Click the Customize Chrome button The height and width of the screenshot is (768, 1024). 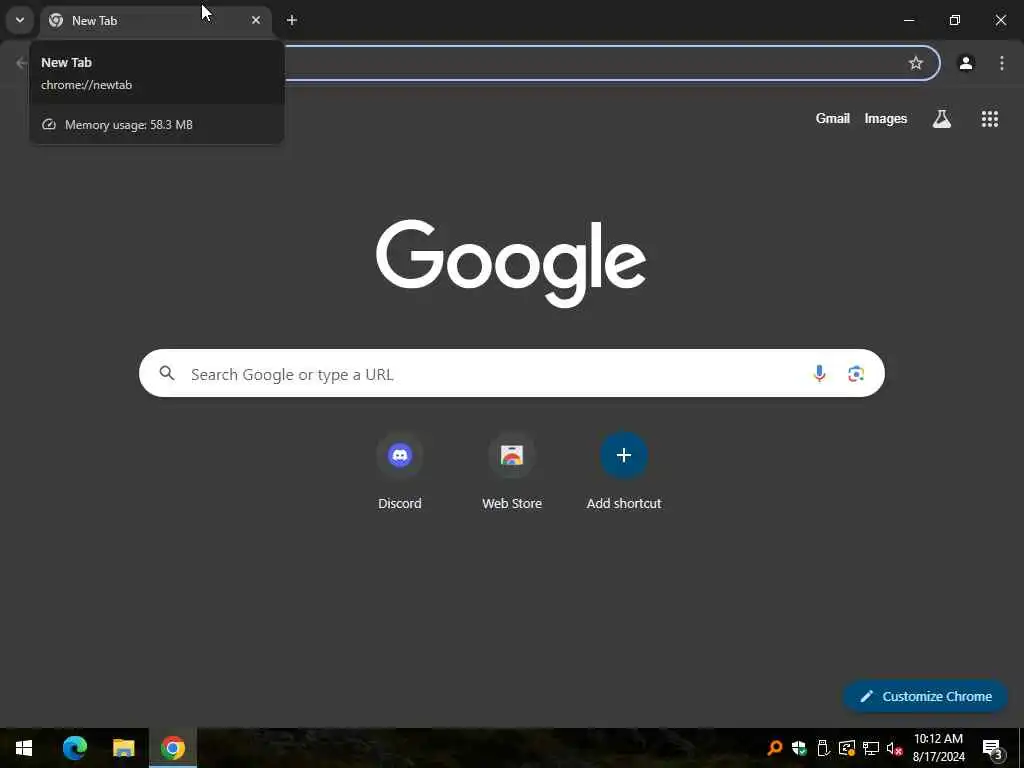(x=925, y=696)
